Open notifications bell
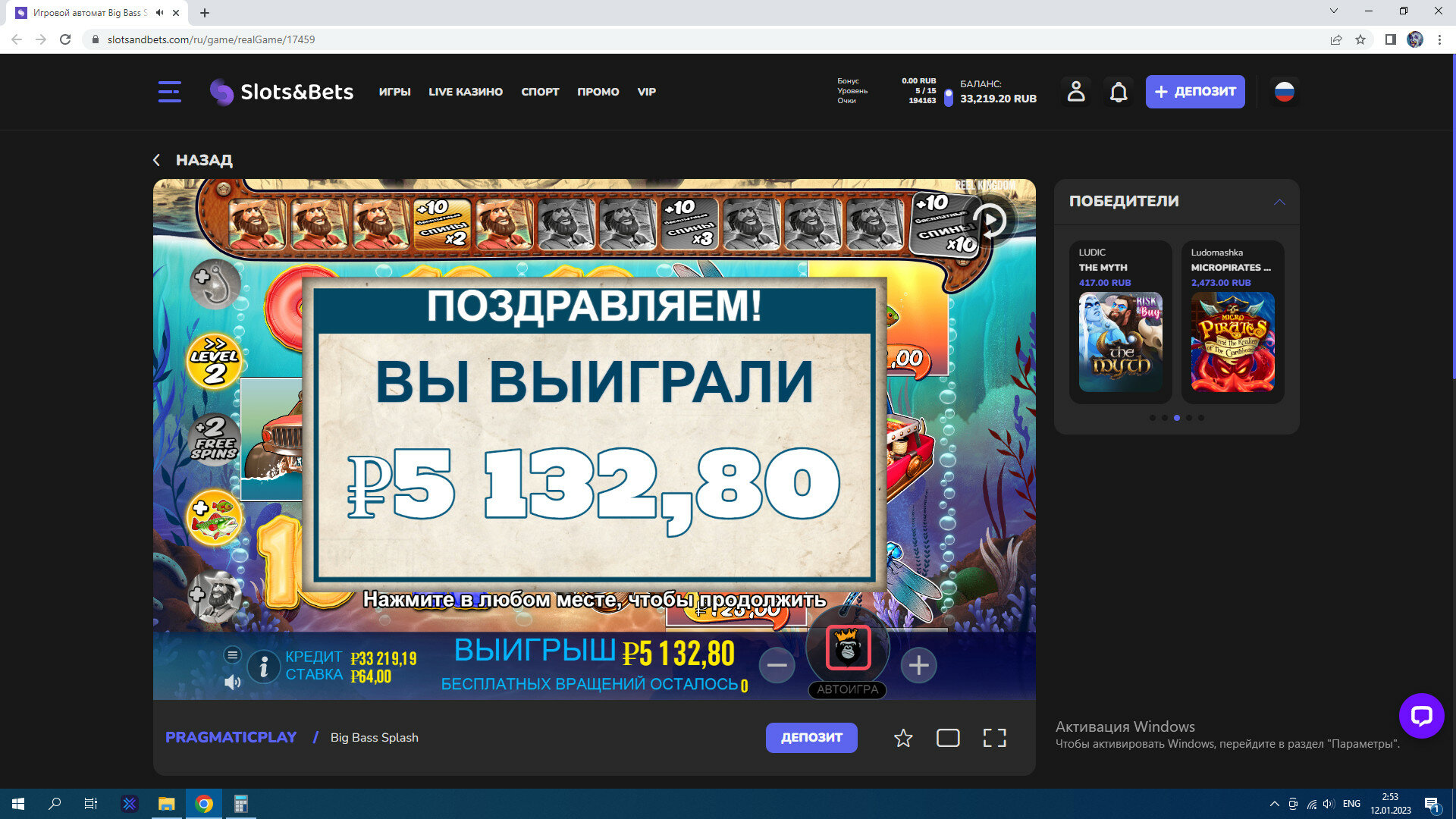1456x819 pixels. 1119,92
